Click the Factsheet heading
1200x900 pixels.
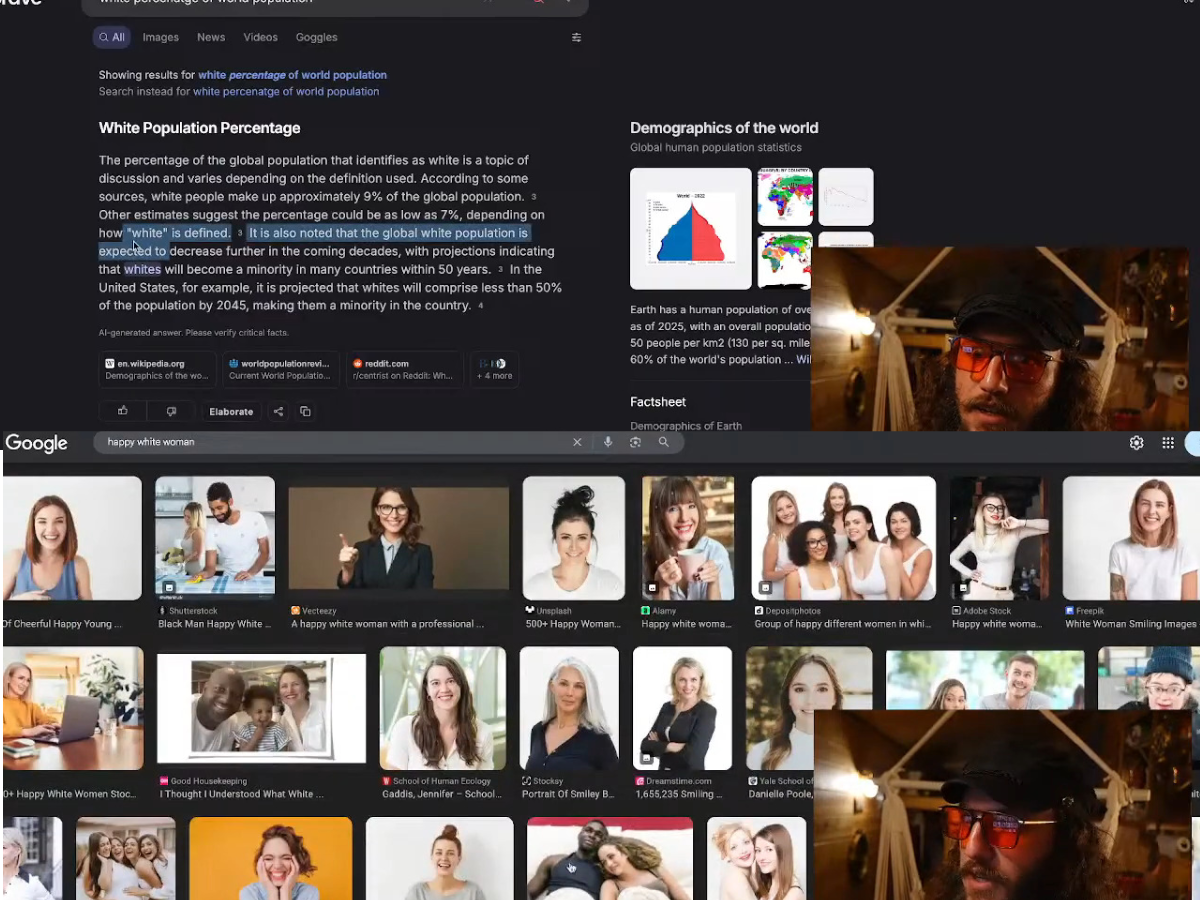coord(658,402)
